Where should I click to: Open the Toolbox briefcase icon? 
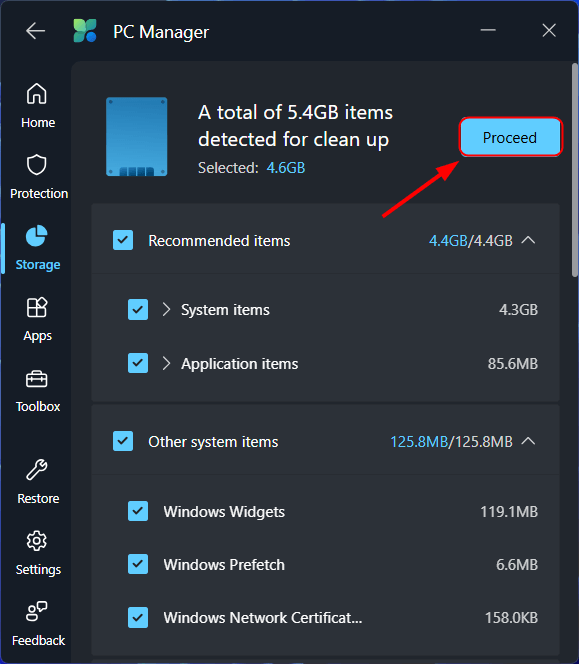[x=37, y=379]
